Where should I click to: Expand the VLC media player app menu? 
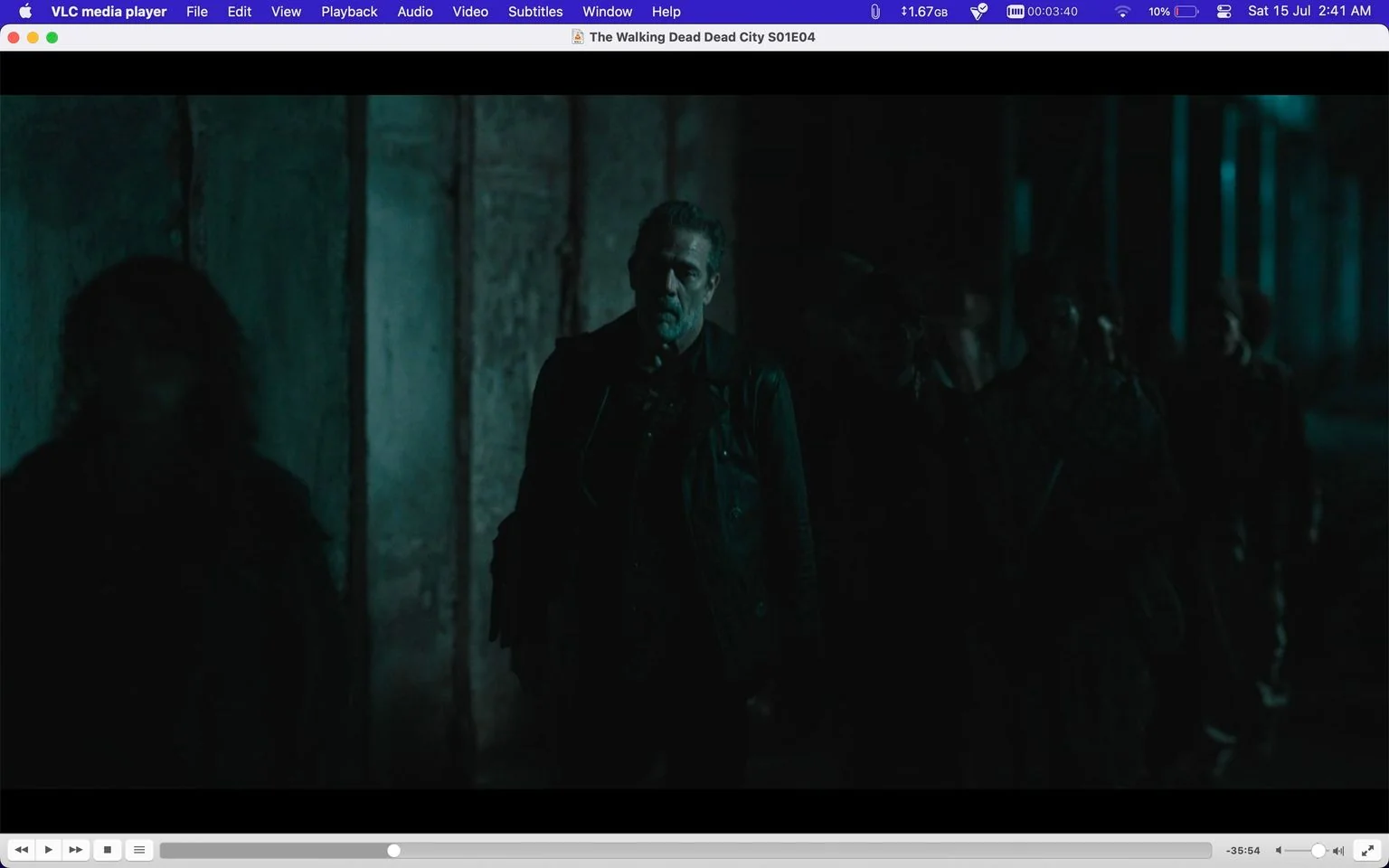(x=109, y=12)
